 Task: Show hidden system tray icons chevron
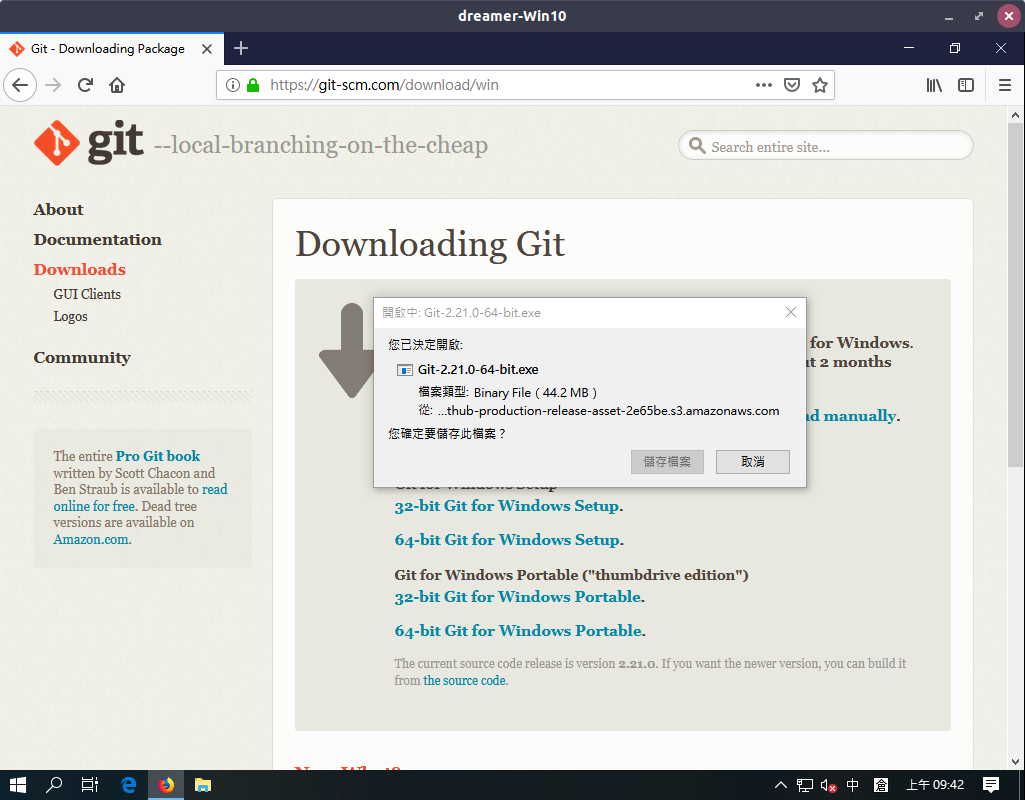click(x=781, y=785)
